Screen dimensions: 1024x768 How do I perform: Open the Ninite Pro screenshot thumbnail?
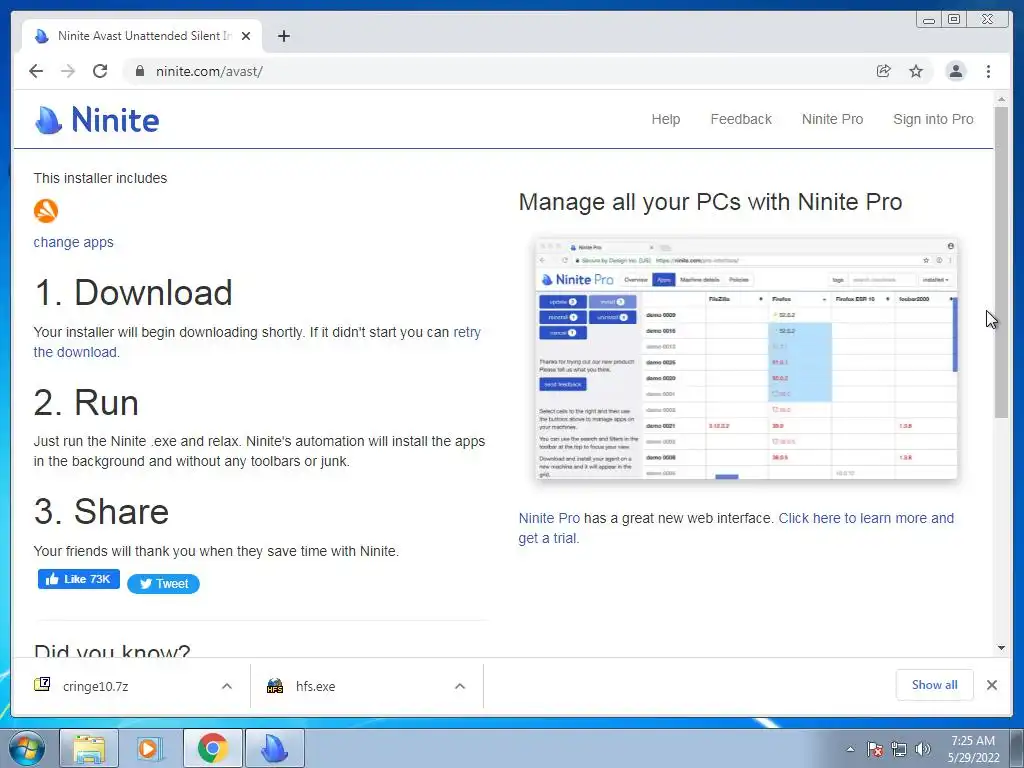746,359
